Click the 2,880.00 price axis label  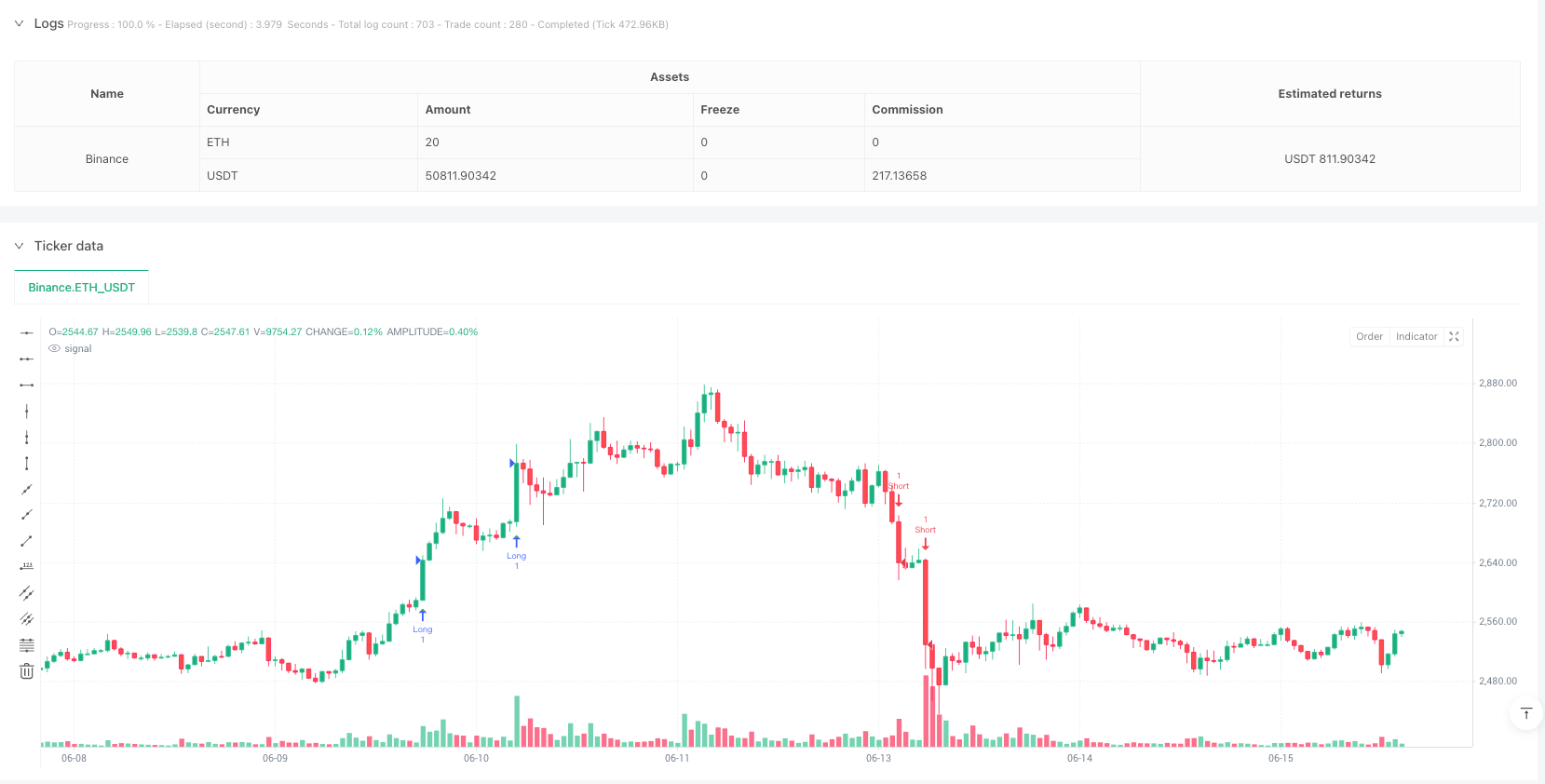(1498, 383)
